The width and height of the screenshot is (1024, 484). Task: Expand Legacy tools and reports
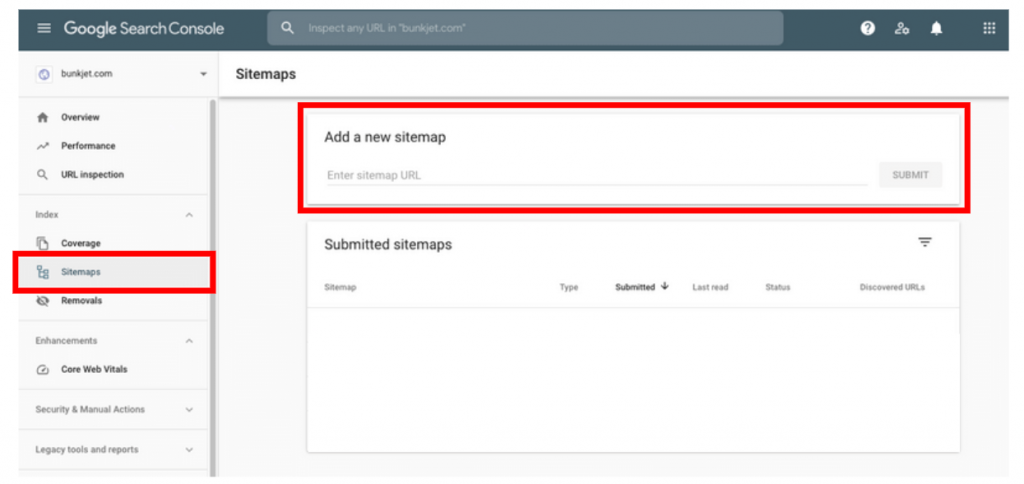point(189,450)
